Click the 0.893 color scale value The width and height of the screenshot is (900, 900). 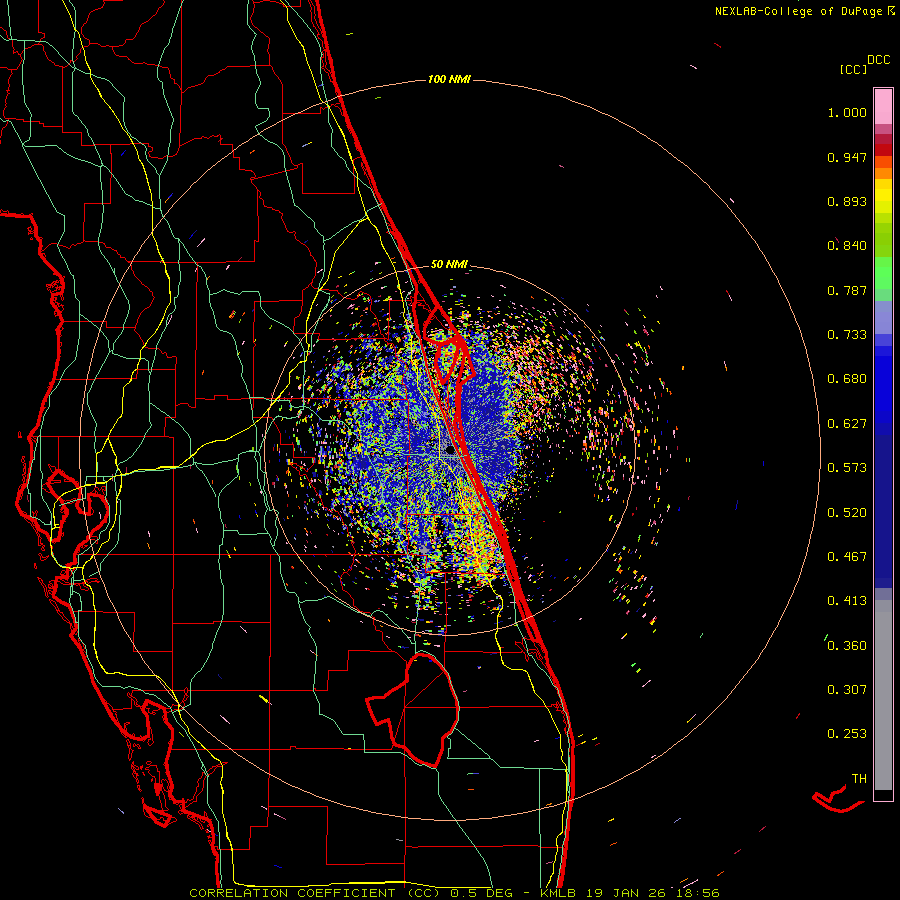(x=847, y=201)
